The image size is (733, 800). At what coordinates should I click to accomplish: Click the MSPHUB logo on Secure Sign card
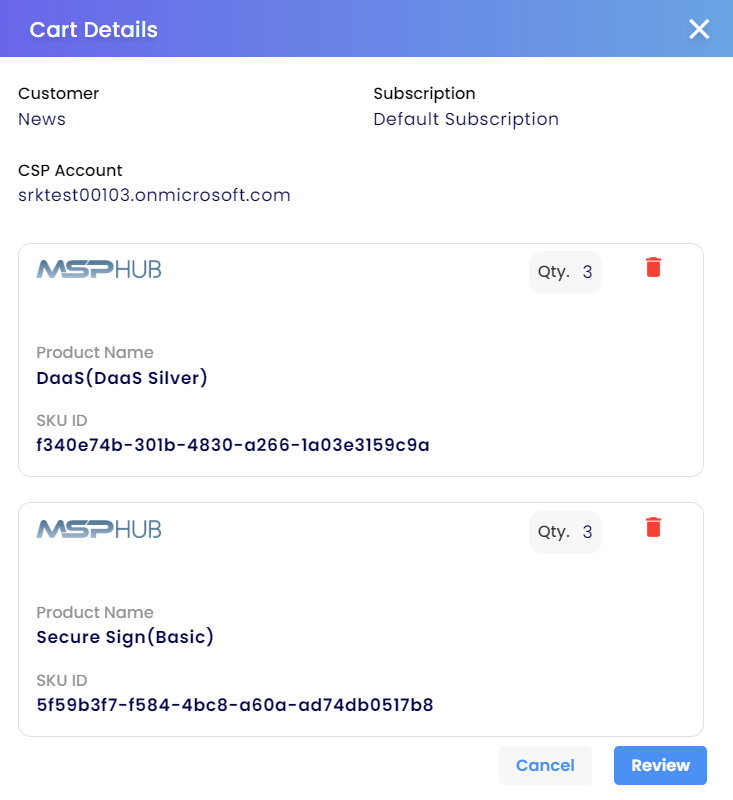(x=99, y=529)
